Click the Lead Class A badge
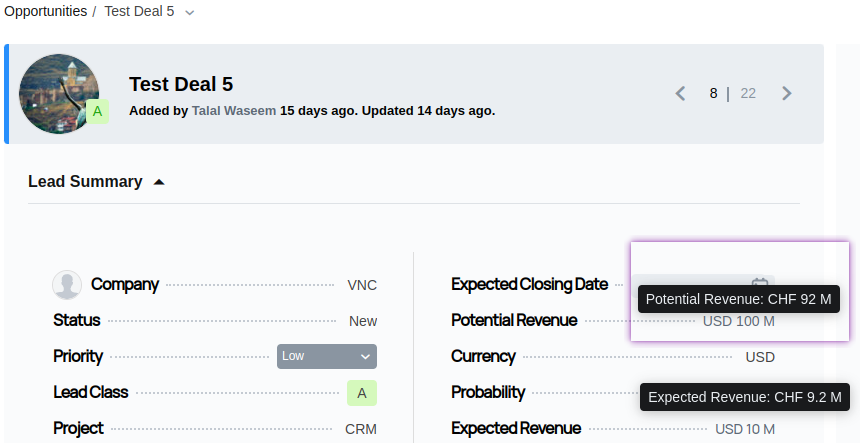 (361, 393)
